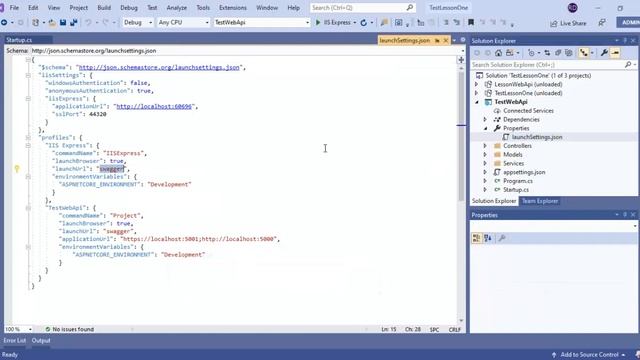640x360 pixels.
Task: Click the Save All toolbar icon
Action: click(x=73, y=23)
